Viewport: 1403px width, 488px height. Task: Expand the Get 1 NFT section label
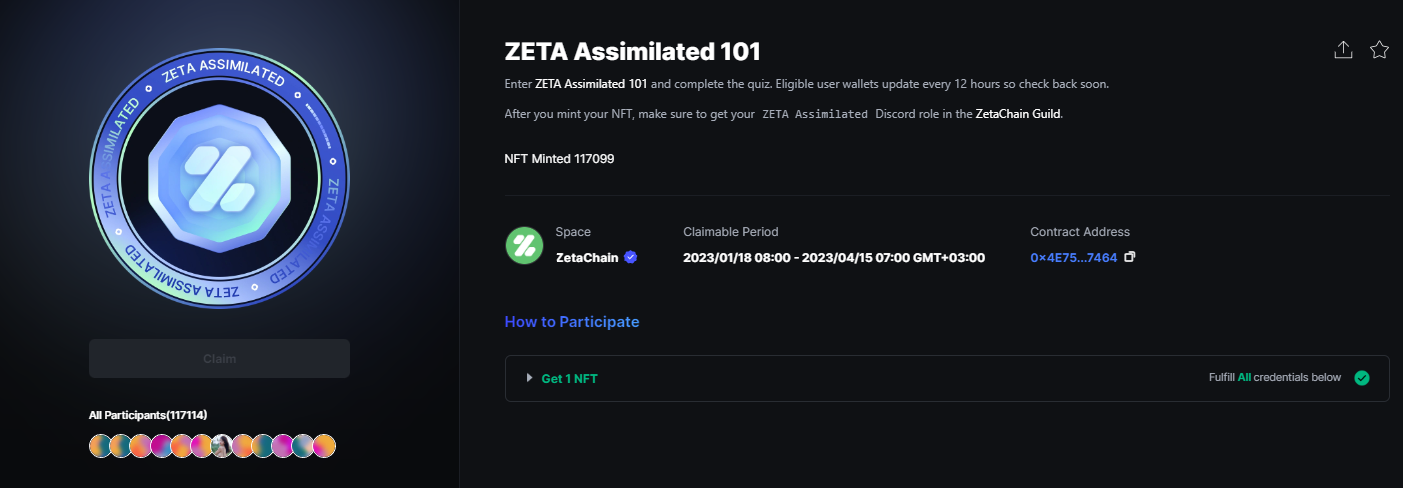coord(569,379)
